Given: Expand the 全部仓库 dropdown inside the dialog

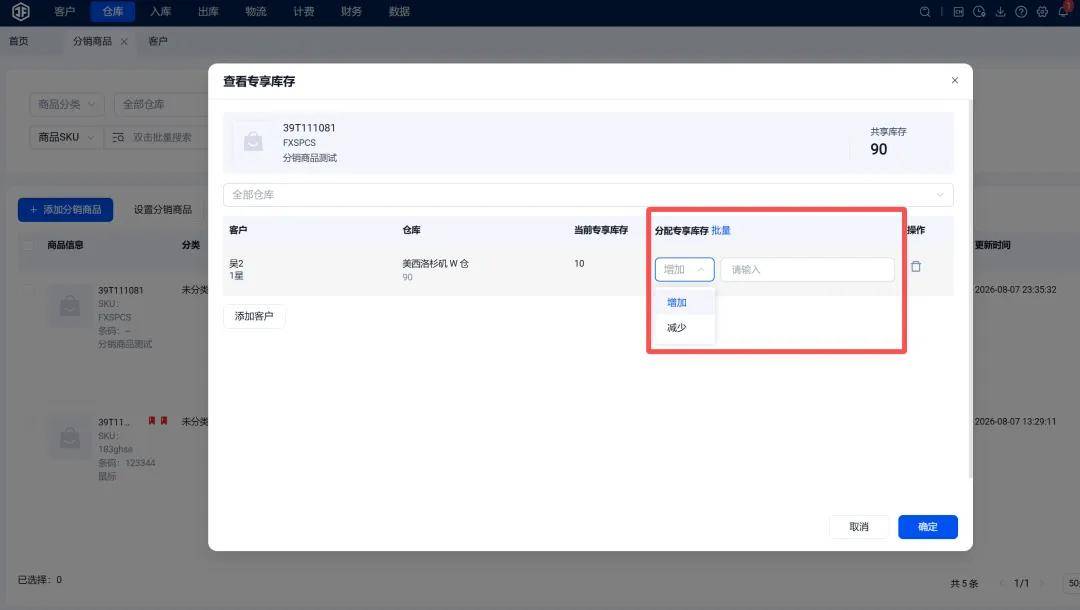Looking at the screenshot, I should [588, 195].
